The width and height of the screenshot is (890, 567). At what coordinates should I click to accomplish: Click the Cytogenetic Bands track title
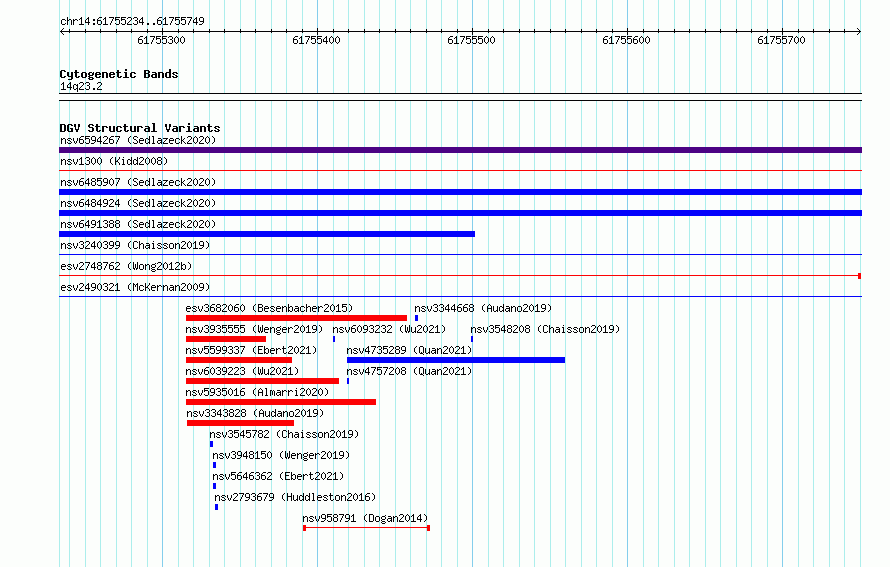[119, 74]
